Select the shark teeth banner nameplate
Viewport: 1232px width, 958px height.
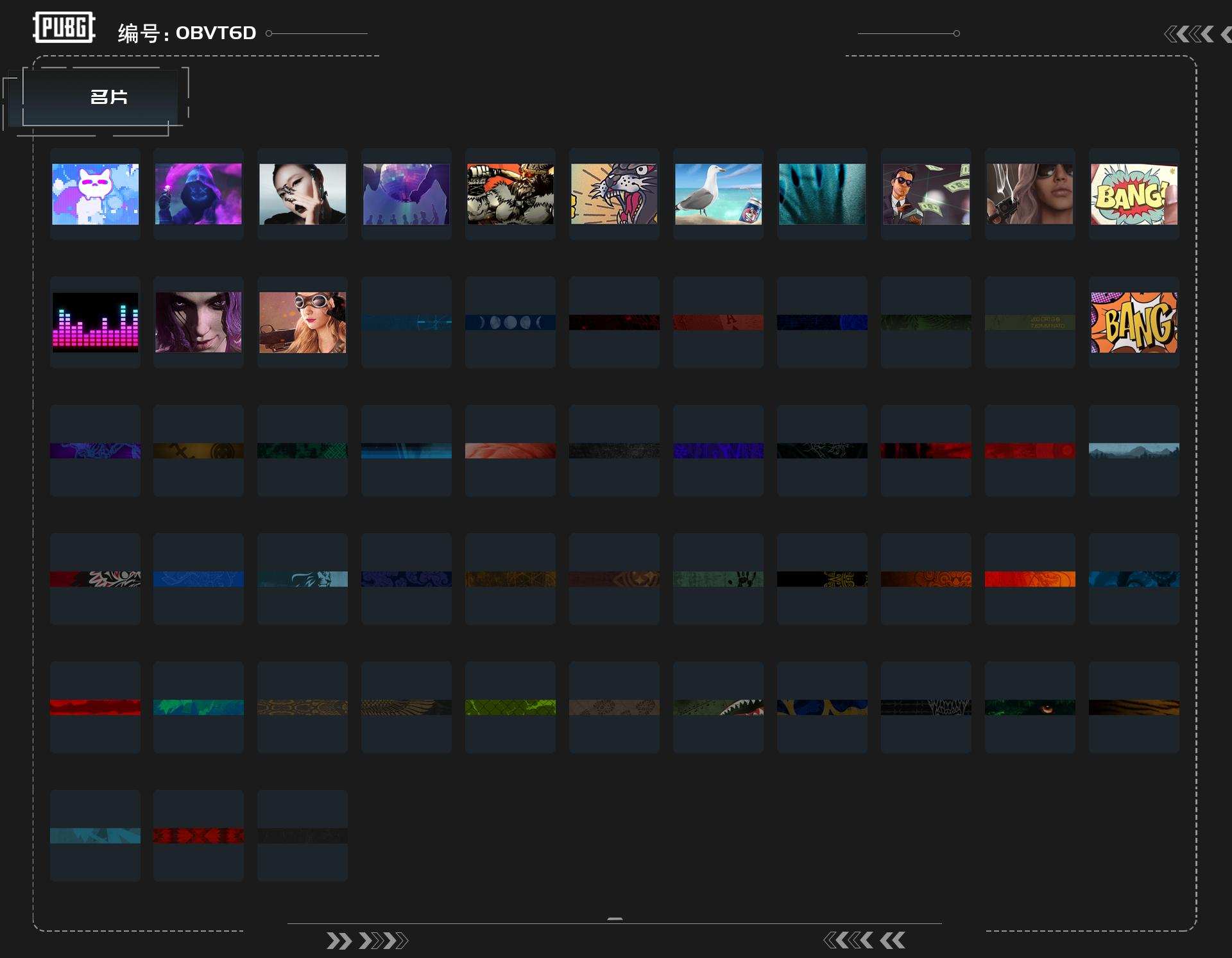[718, 707]
